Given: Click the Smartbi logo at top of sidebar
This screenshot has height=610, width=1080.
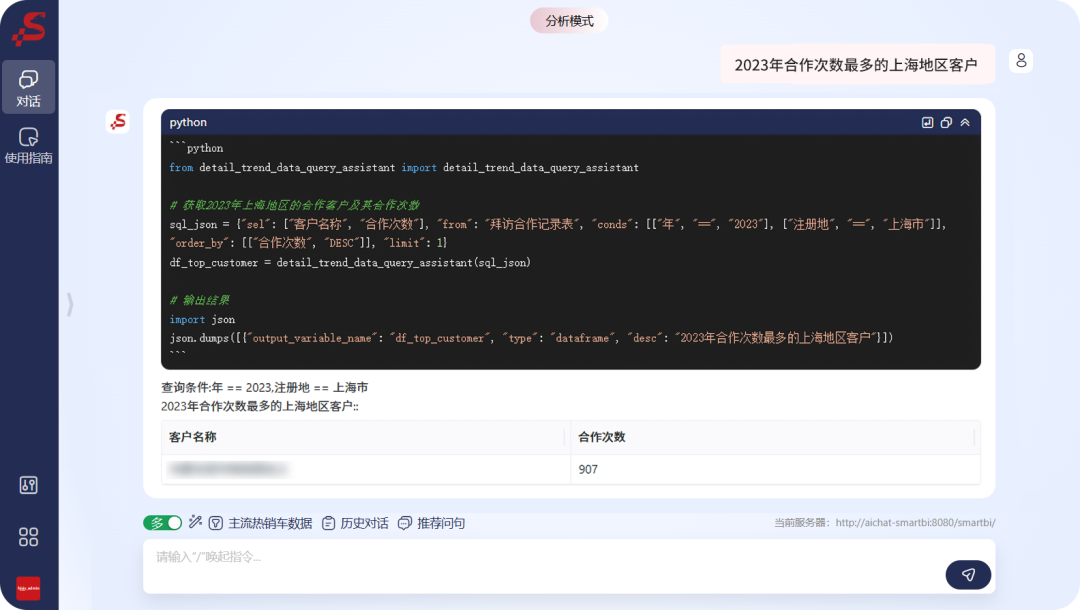Looking at the screenshot, I should (x=29, y=30).
